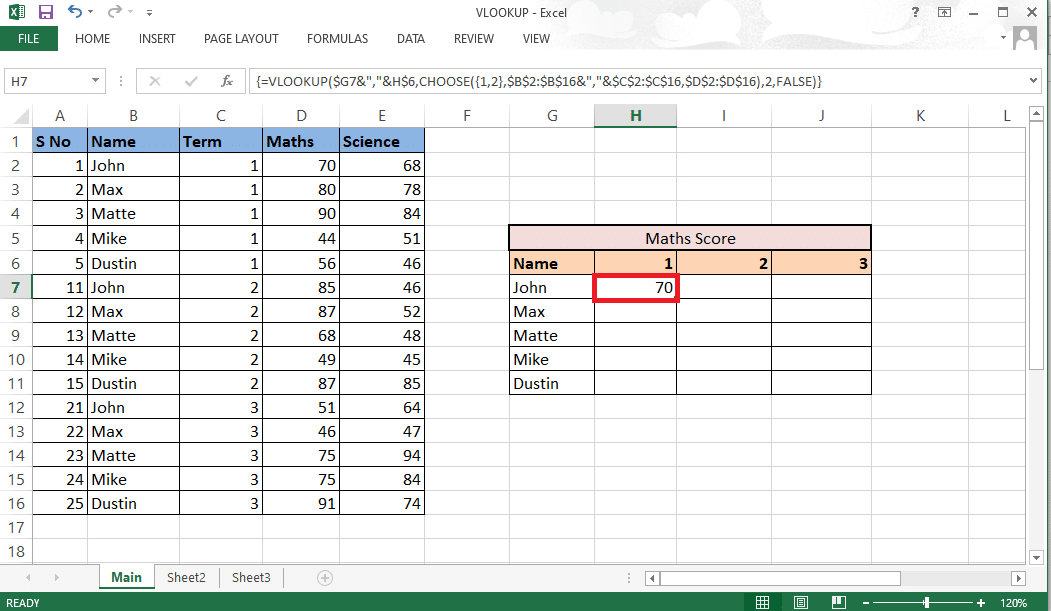Screen dimensions: 1051x611
Task: Switch to Page Break Preview icon
Action: point(839,602)
